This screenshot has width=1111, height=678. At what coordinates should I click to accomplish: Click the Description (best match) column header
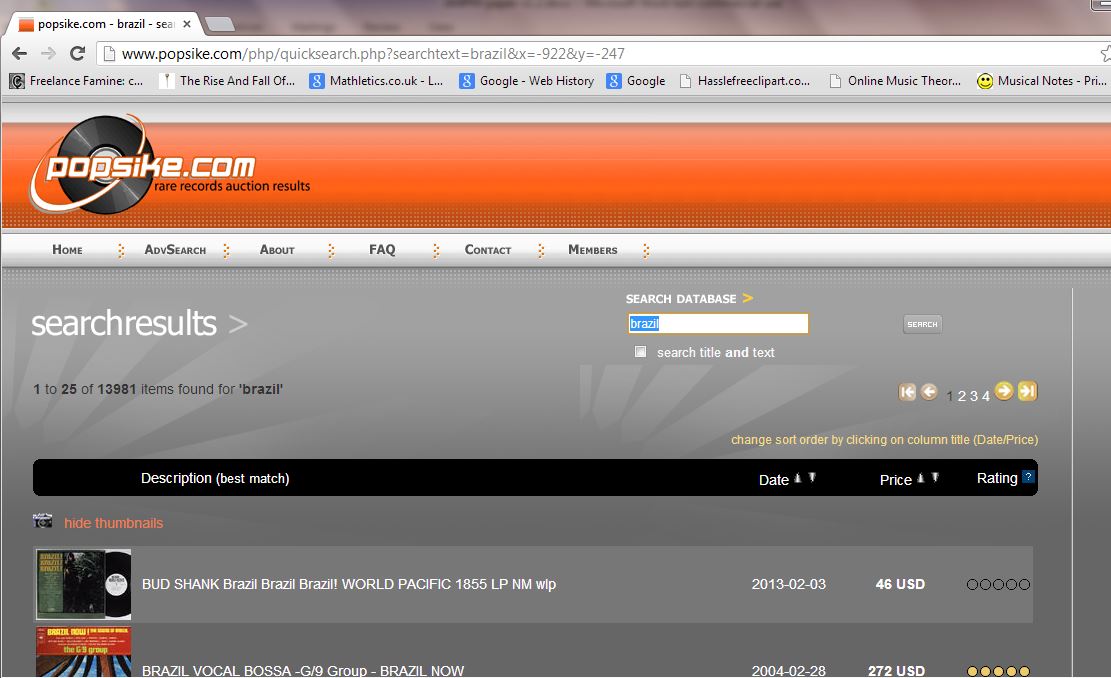(215, 478)
